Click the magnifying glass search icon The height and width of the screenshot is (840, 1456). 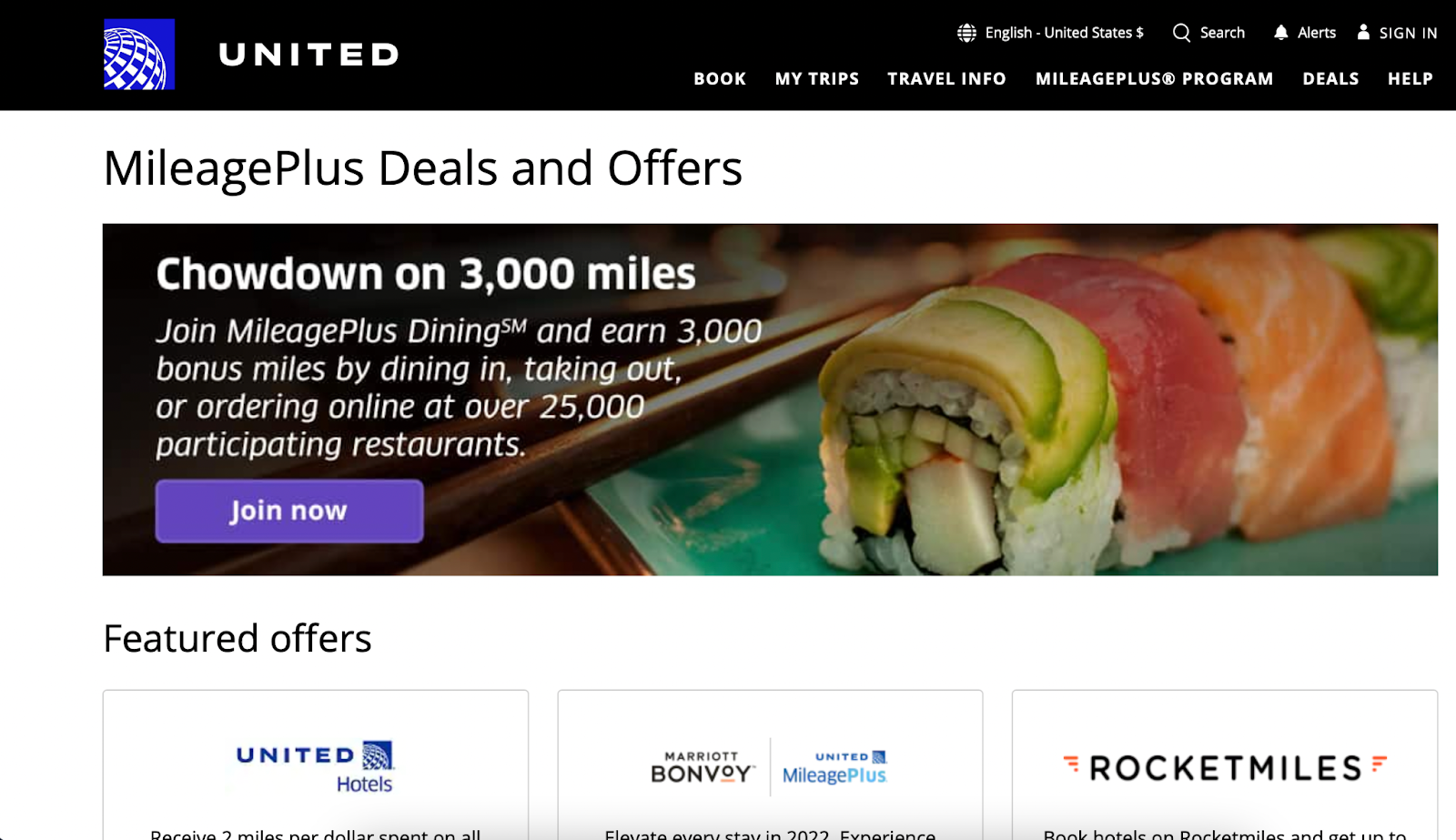1181,33
